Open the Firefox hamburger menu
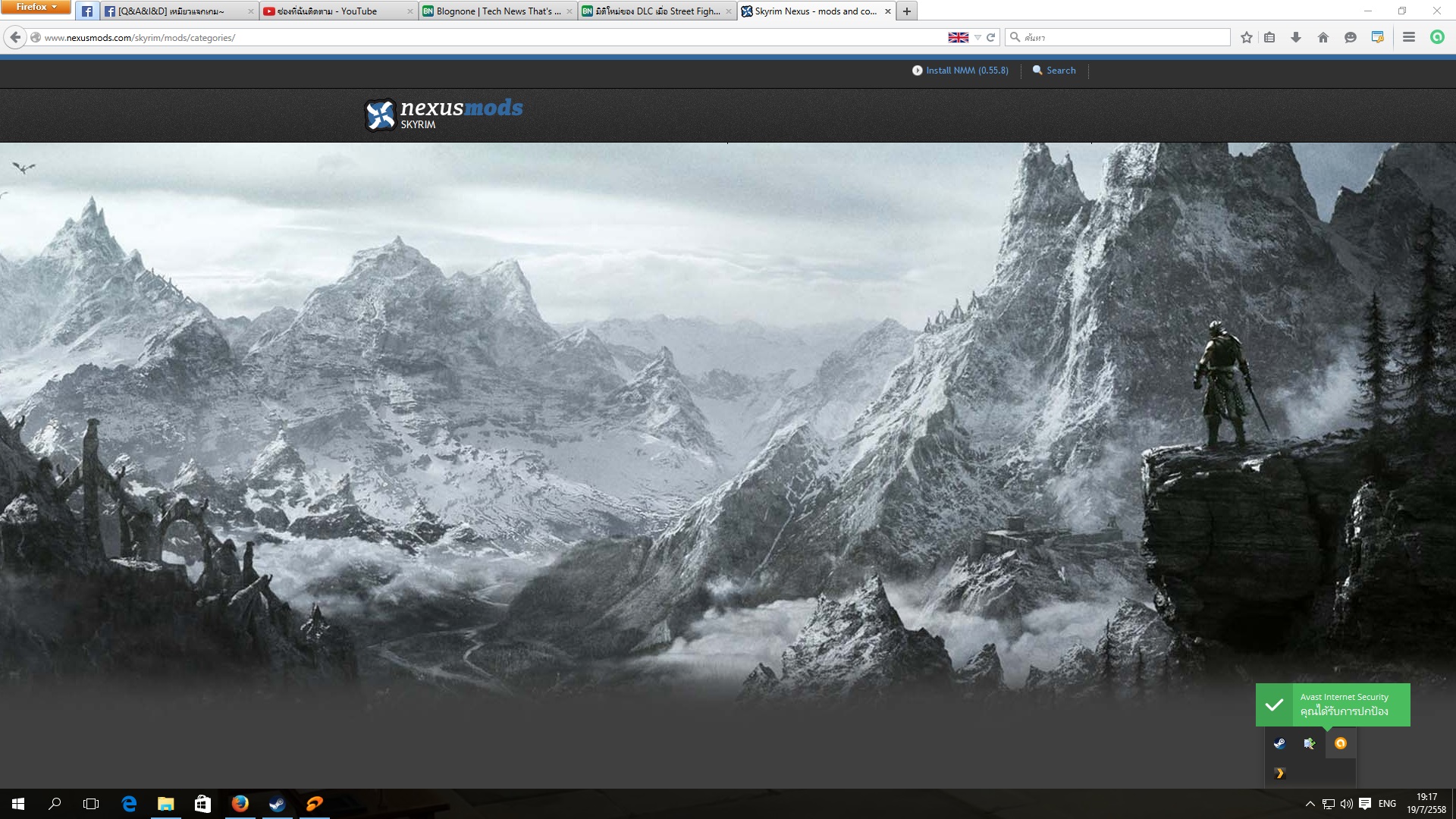 (x=1409, y=37)
